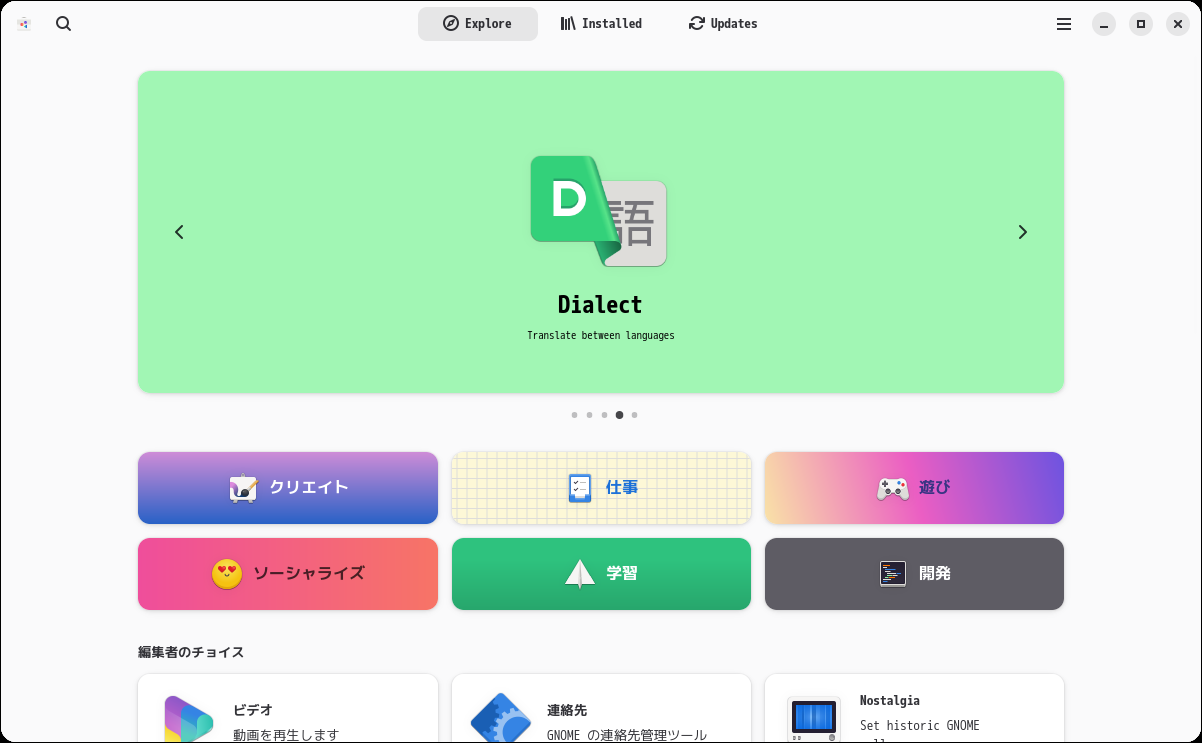Open the ソーシャライズ category

288,574
